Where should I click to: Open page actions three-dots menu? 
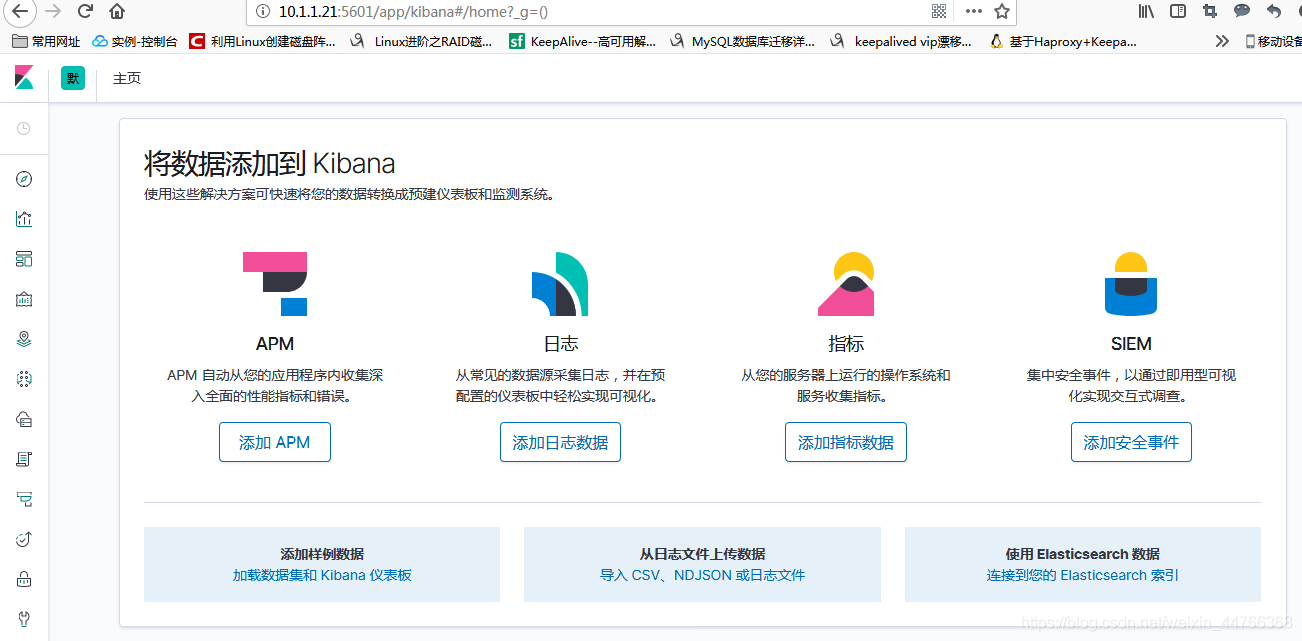pos(973,11)
